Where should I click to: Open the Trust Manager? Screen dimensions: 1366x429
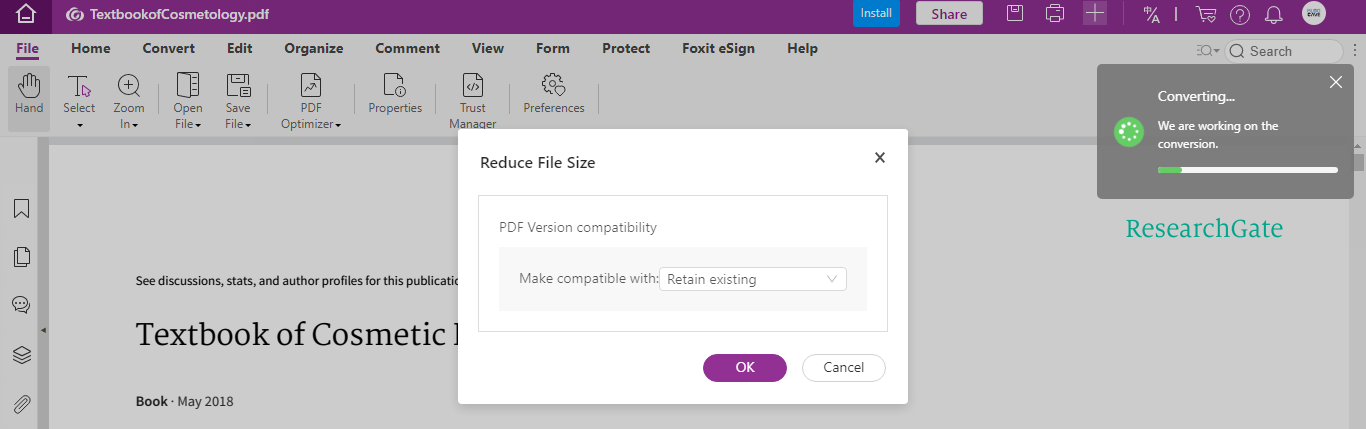tap(473, 100)
